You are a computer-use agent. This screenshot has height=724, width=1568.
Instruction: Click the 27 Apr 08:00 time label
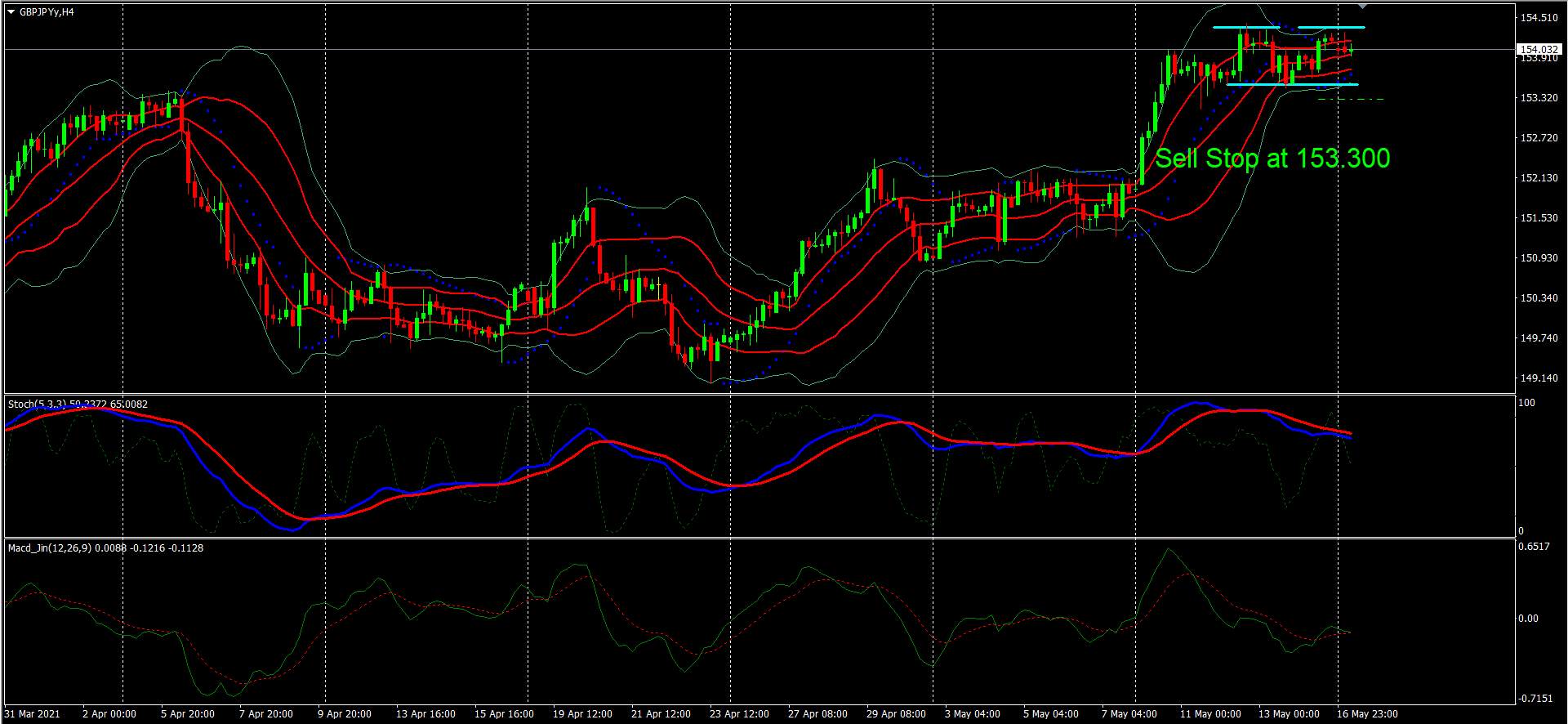818,714
